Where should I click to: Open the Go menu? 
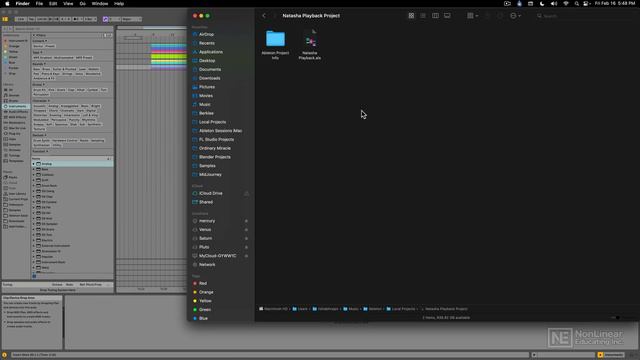tap(82, 4)
